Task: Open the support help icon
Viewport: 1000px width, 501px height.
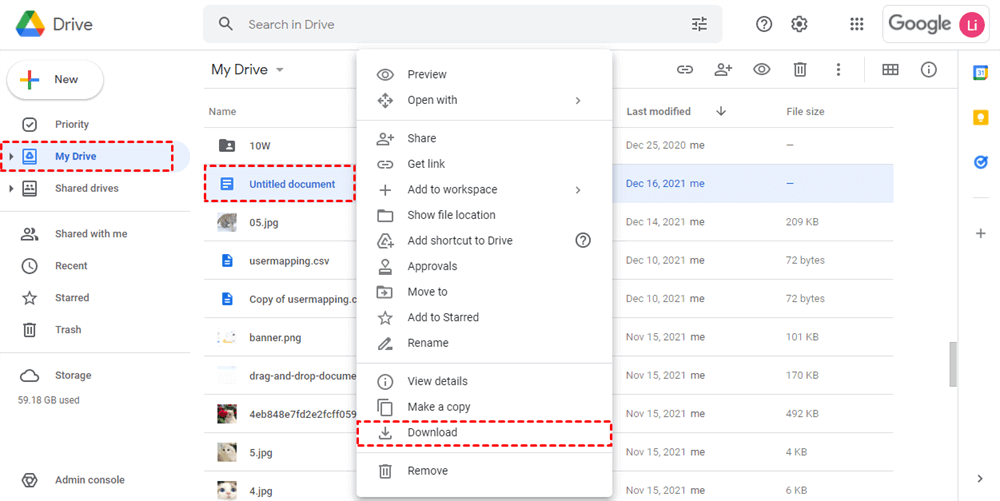Action: [x=764, y=24]
